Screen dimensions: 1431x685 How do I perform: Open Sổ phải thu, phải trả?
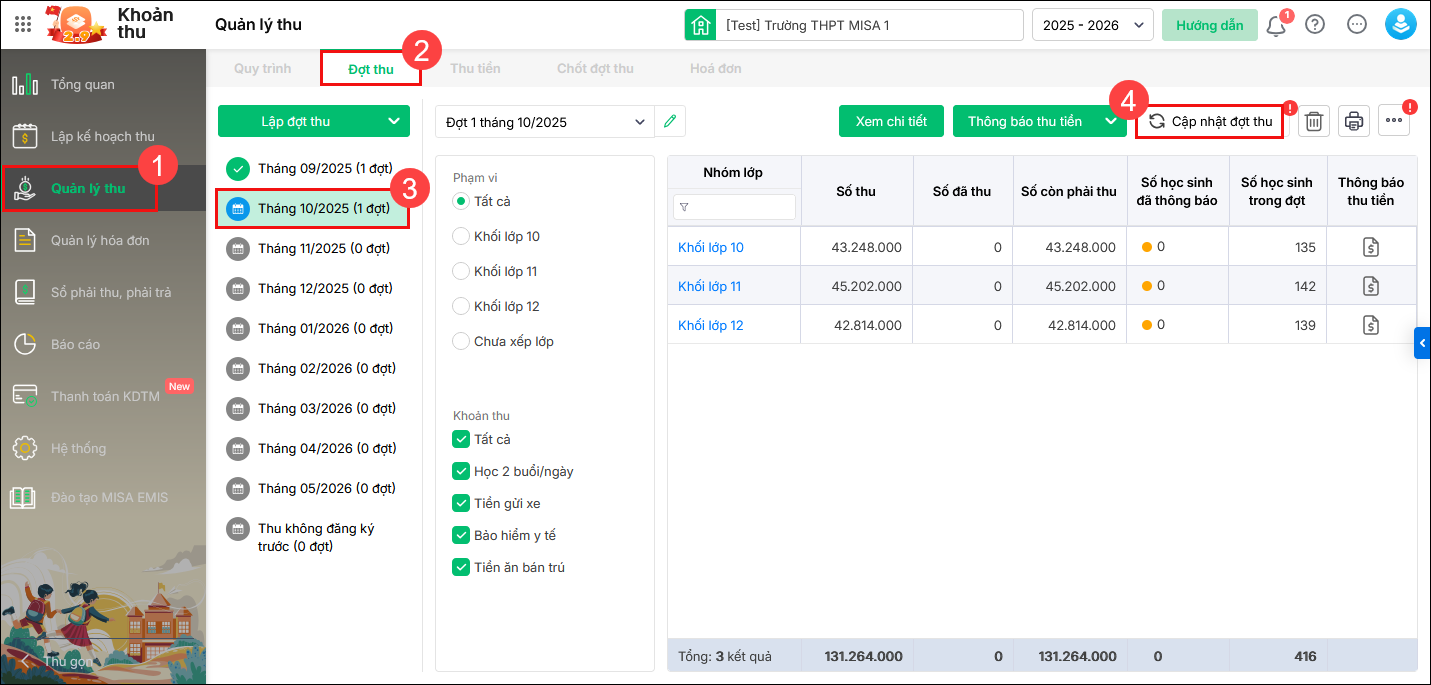coord(103,292)
